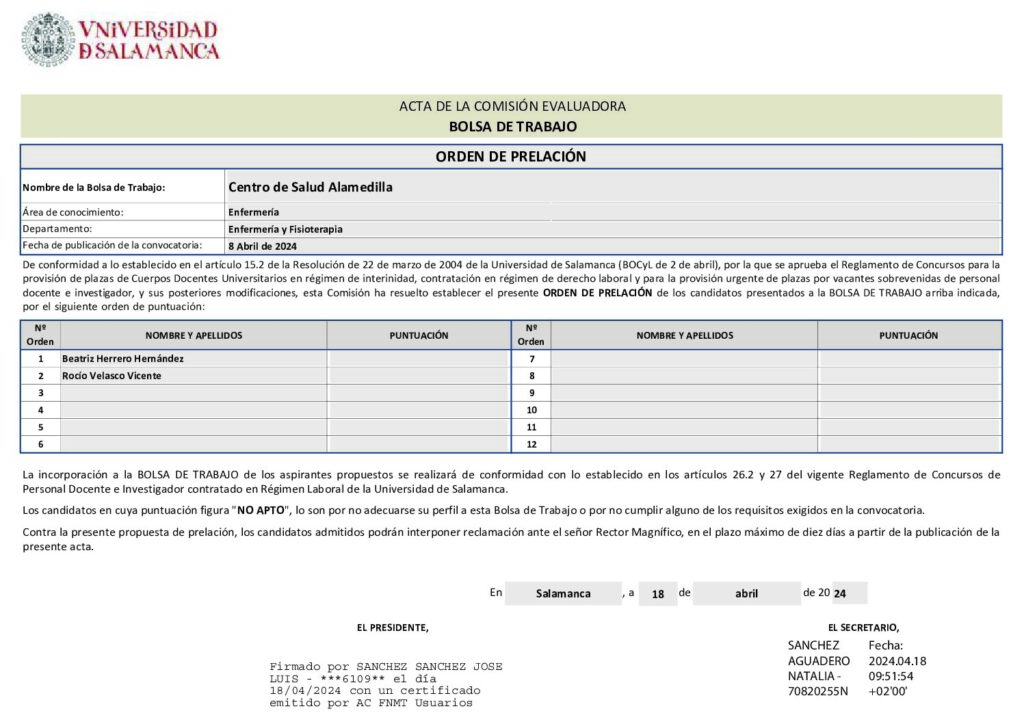Edit the "Centro de Salud Alamedilla" field
Viewport: 1024px width, 724px height.
[x=613, y=187]
